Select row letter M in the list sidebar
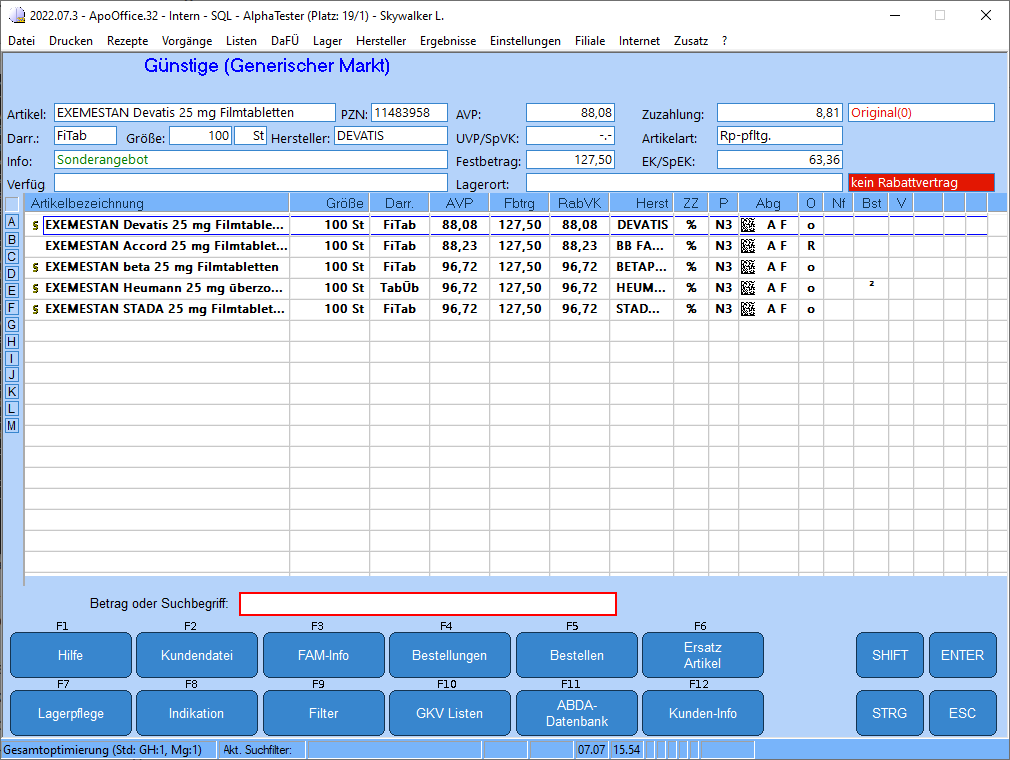Viewport: 1010px width, 760px height. tap(12, 426)
